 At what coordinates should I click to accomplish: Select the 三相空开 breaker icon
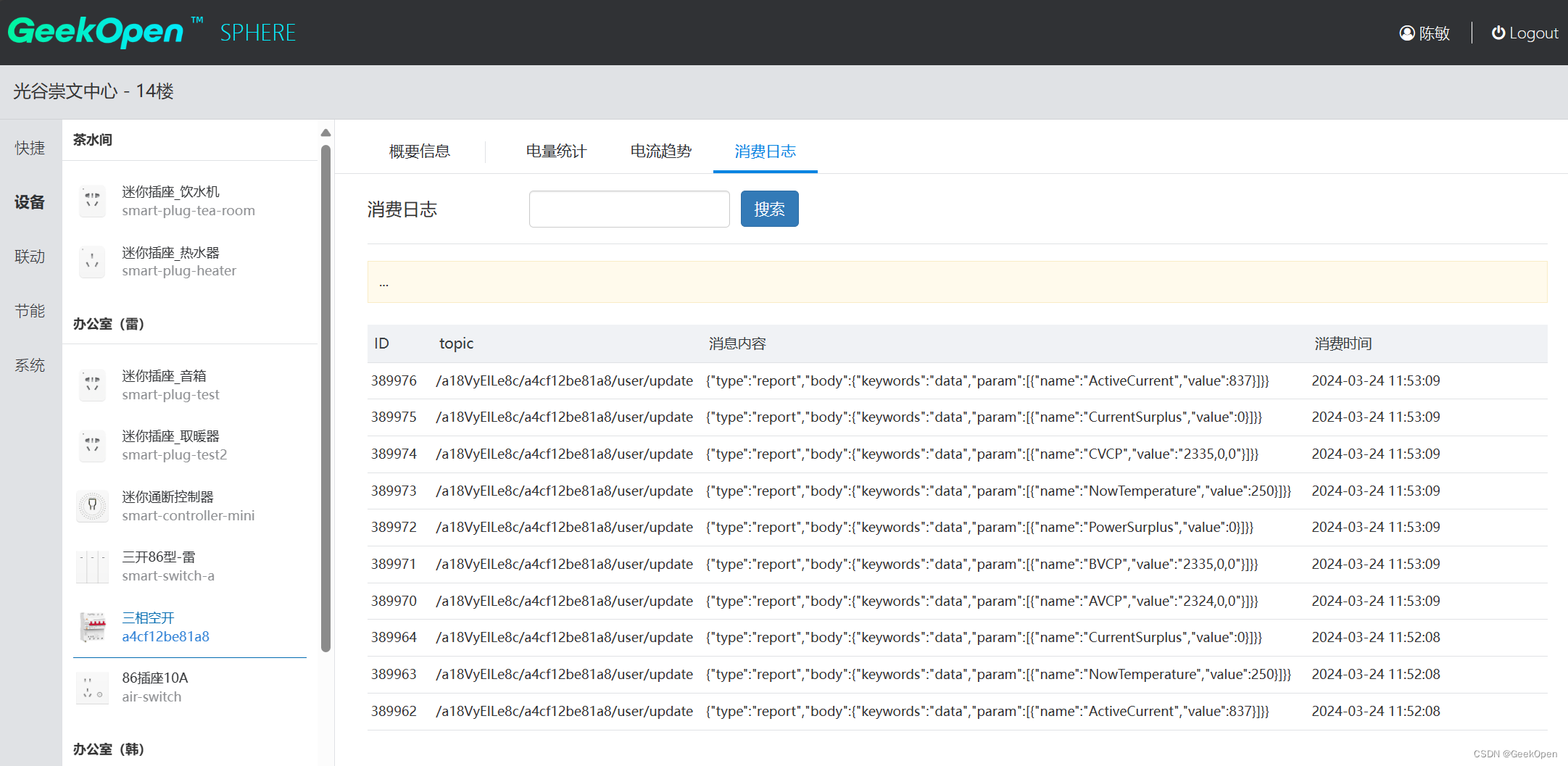point(92,627)
